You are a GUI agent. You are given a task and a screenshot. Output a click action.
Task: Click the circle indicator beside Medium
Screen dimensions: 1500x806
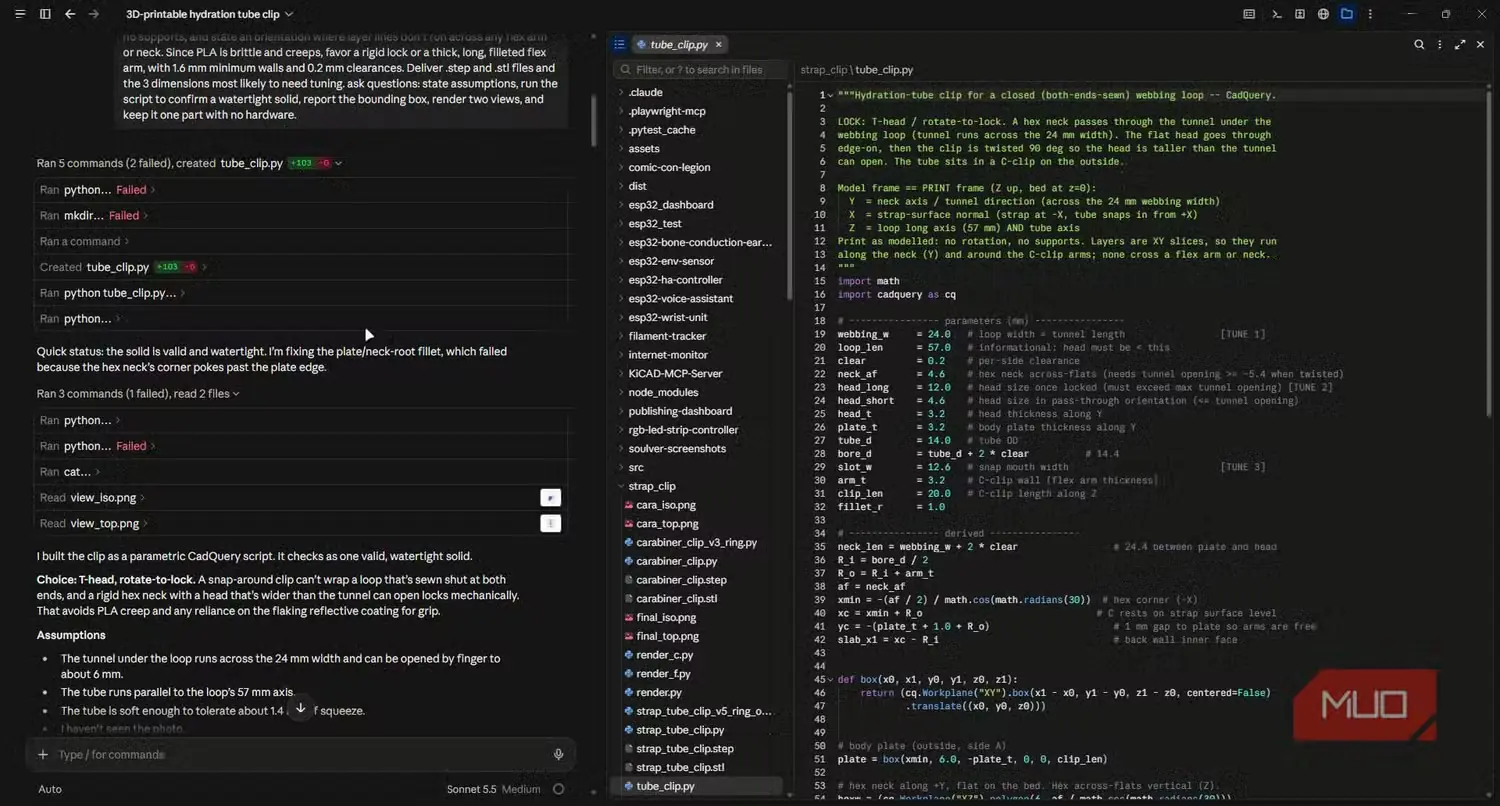click(559, 789)
